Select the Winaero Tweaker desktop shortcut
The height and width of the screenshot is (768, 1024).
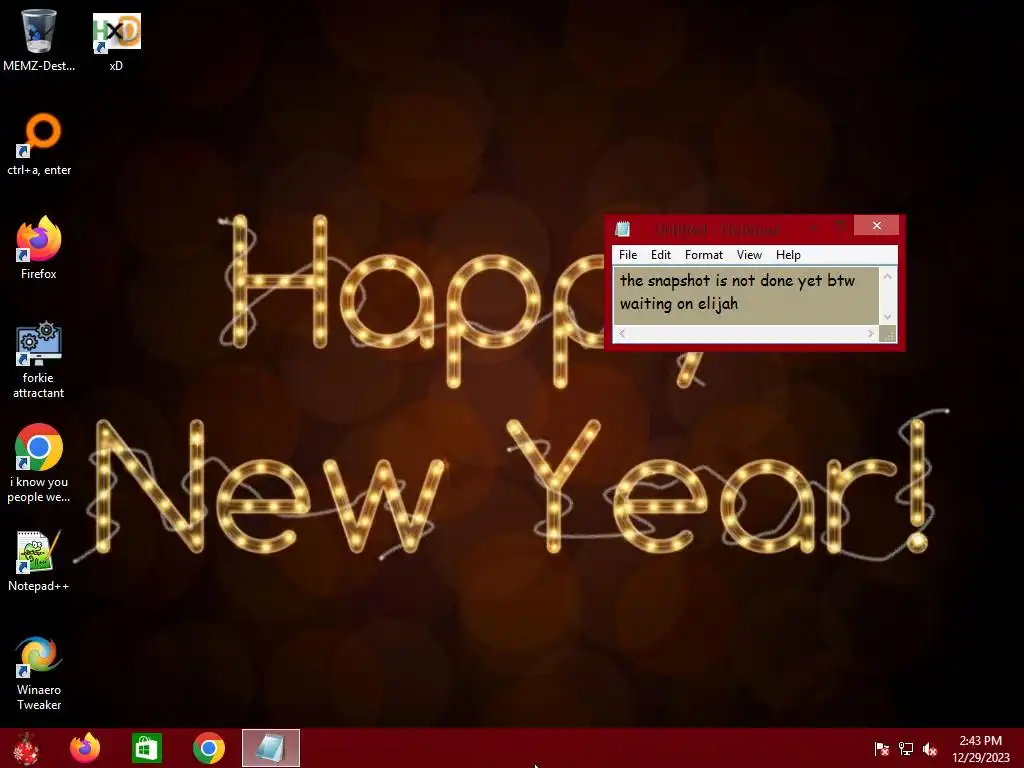coord(39,673)
